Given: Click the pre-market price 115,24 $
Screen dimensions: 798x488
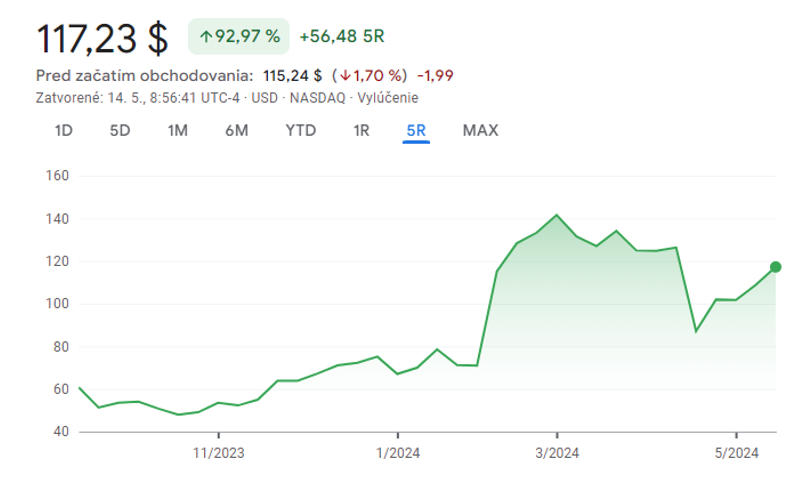Looking at the screenshot, I should (x=292, y=76).
